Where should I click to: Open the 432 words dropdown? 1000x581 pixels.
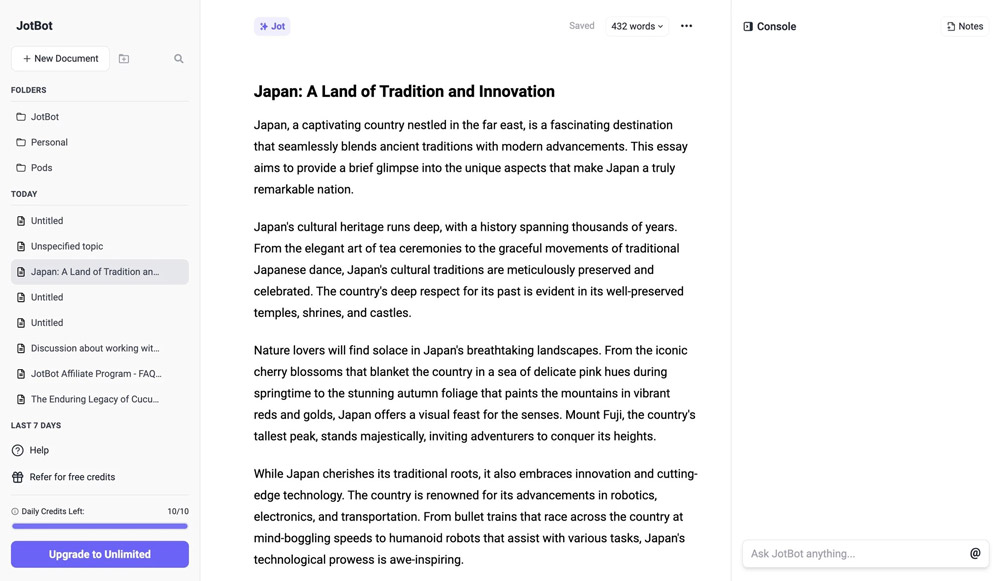click(x=637, y=26)
